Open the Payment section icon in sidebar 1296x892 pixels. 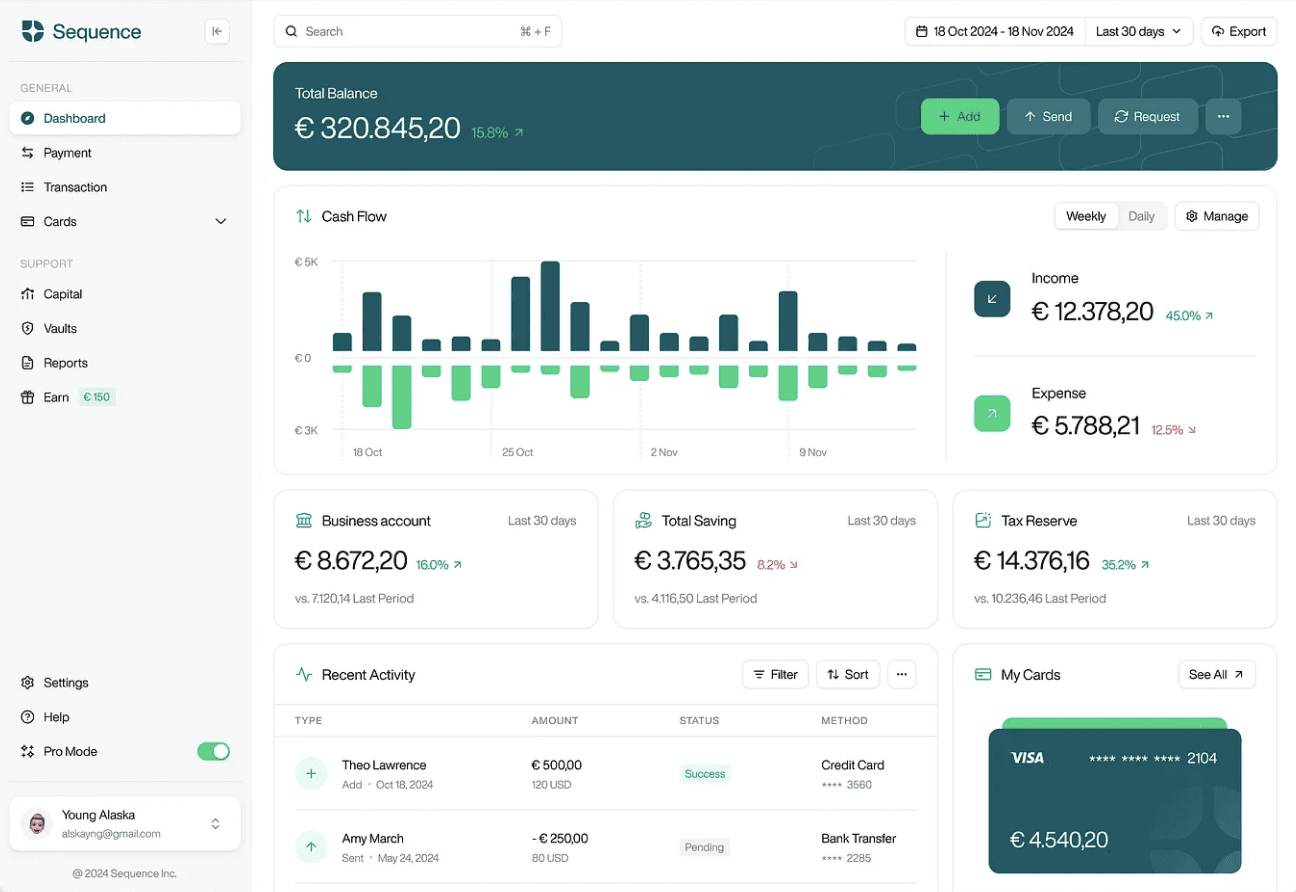point(28,152)
